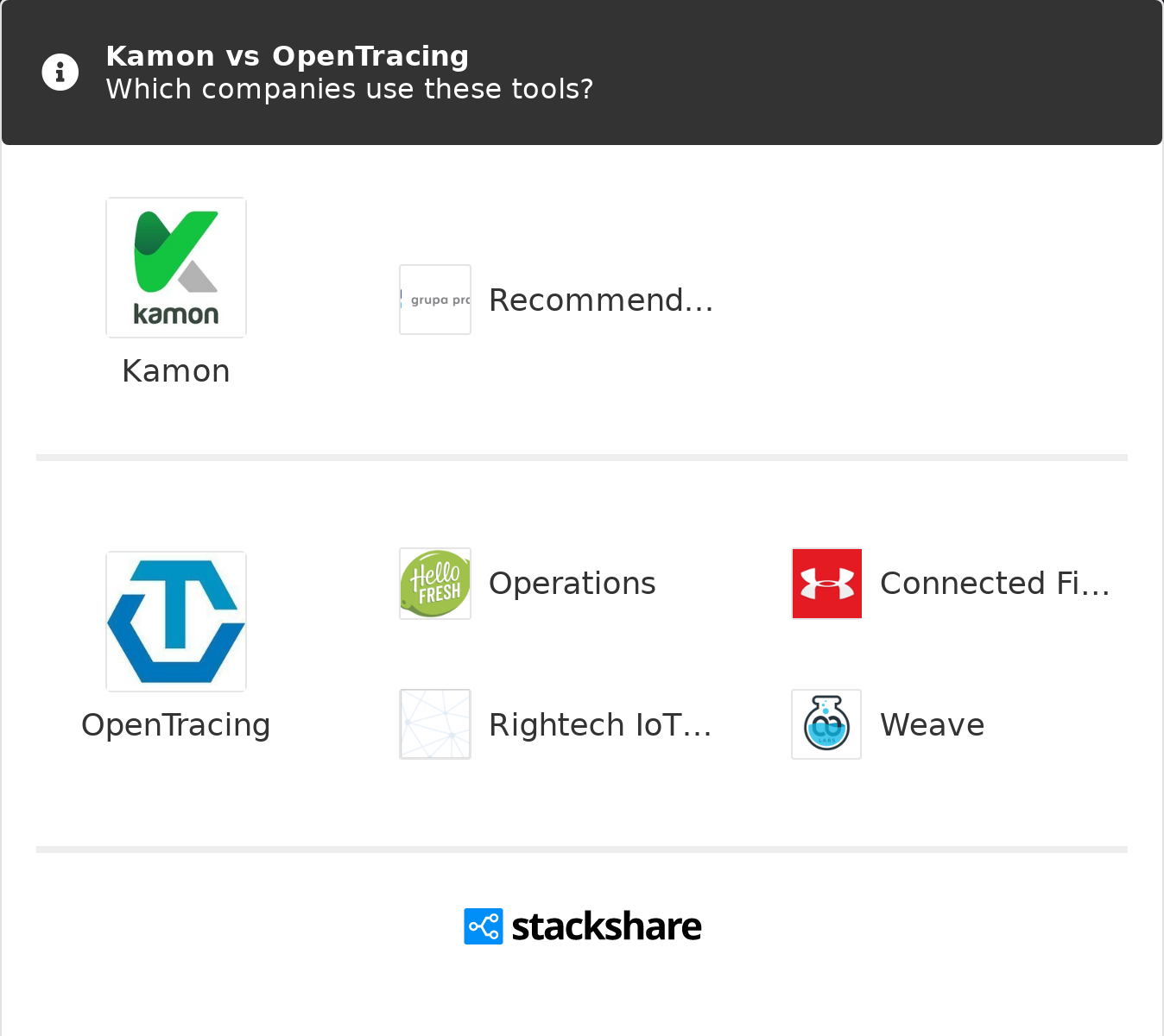This screenshot has height=1036, width=1164.
Task: Open the Connected Fi… company link
Action: click(995, 584)
